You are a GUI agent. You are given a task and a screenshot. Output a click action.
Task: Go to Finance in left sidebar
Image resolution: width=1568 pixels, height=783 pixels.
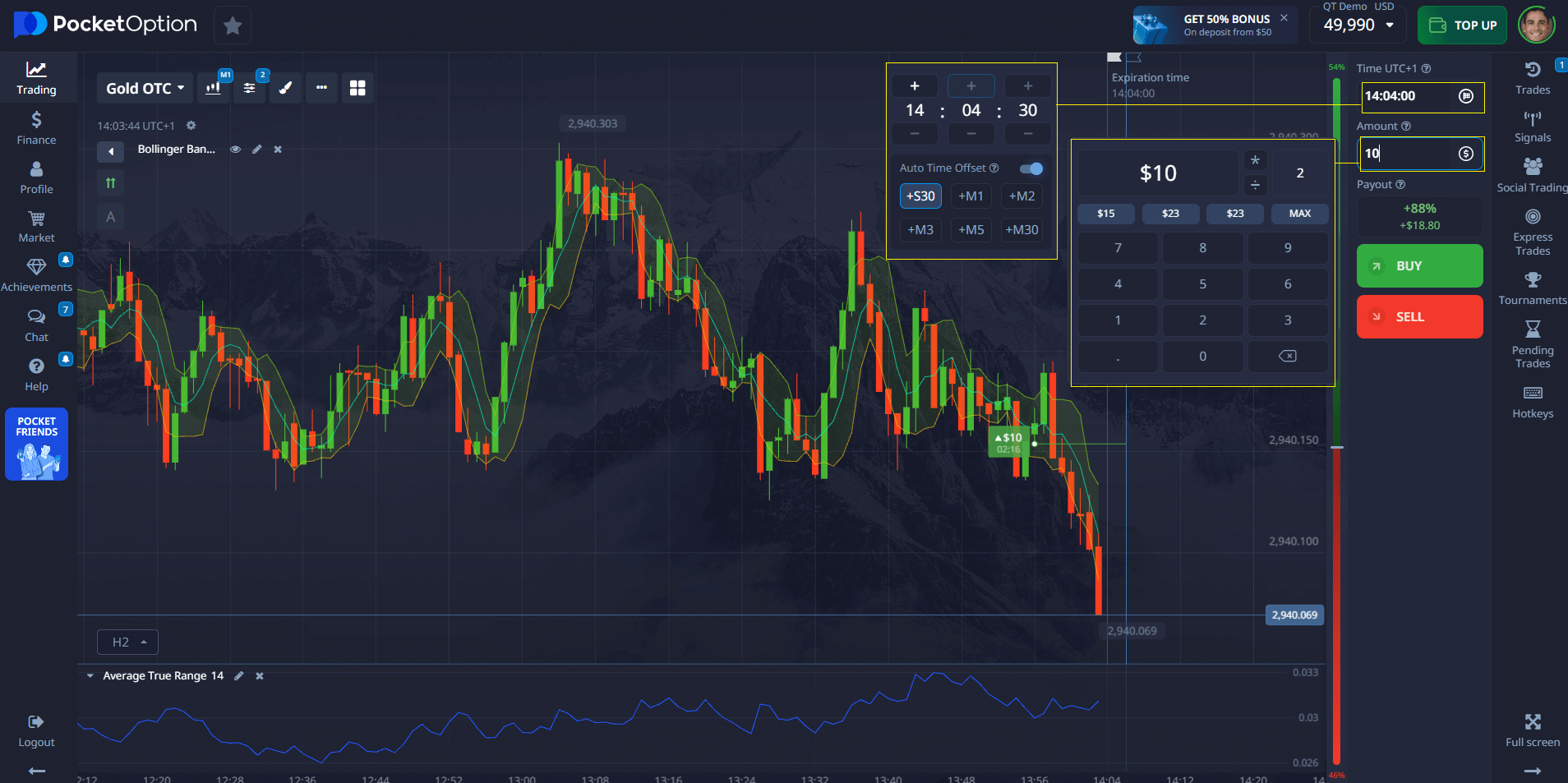(36, 127)
